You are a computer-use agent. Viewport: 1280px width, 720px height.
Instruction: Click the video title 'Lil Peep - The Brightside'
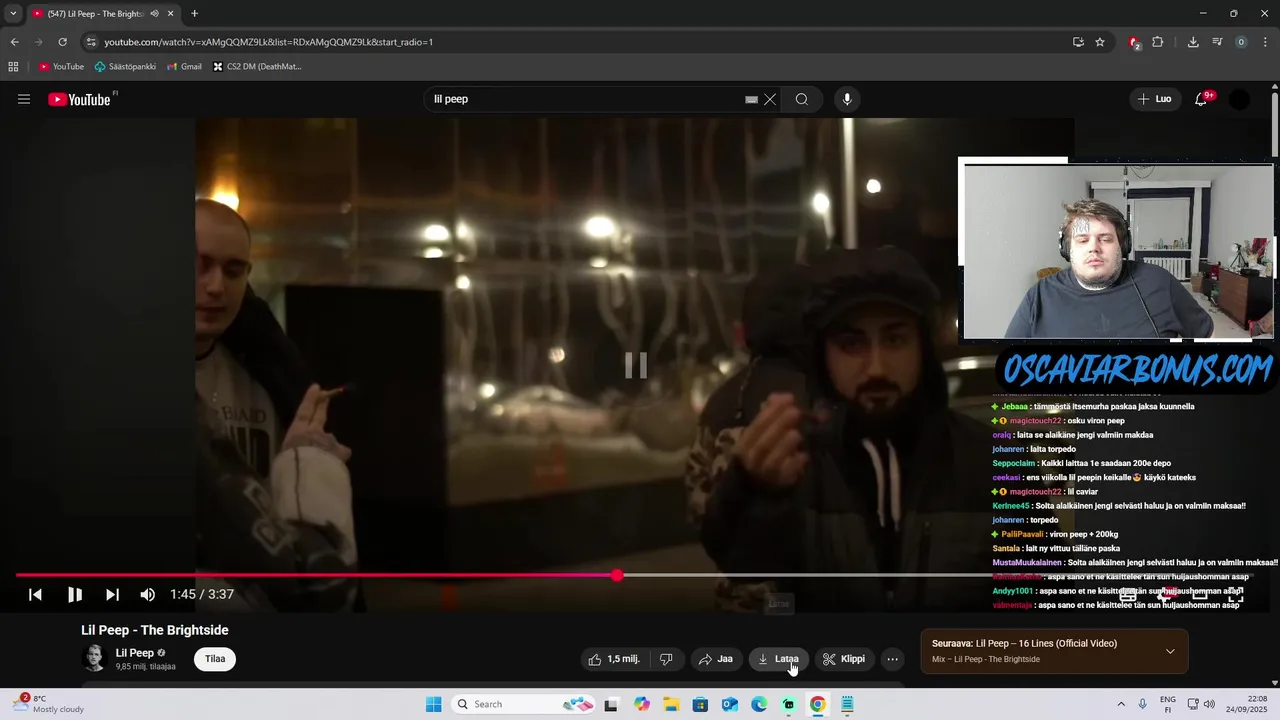coord(155,630)
